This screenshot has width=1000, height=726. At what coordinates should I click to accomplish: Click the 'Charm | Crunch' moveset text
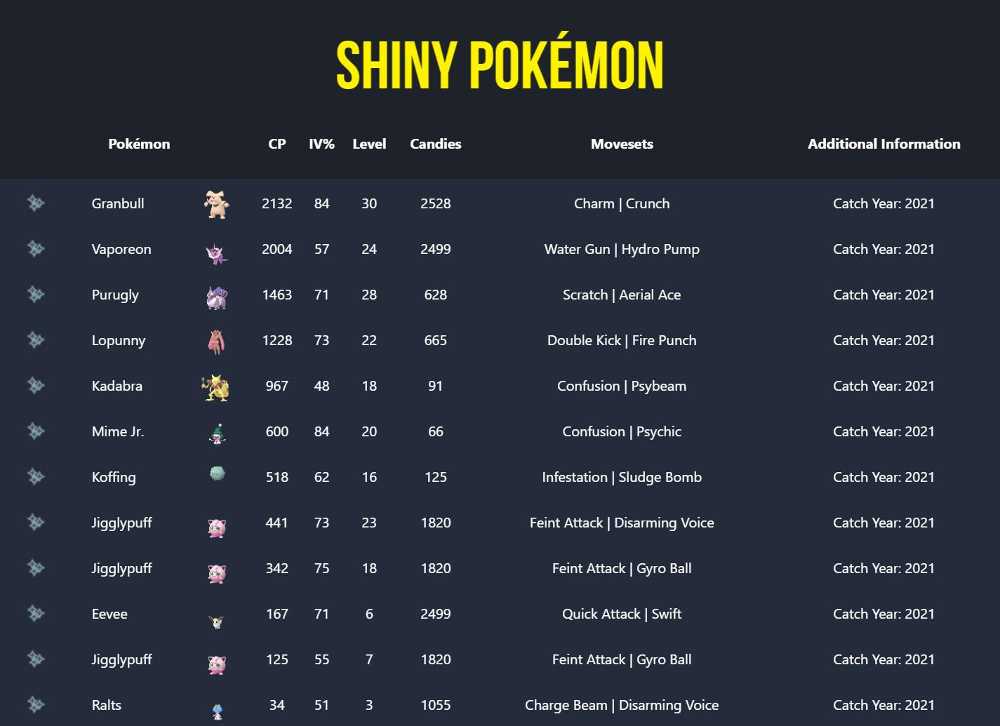tap(622, 204)
